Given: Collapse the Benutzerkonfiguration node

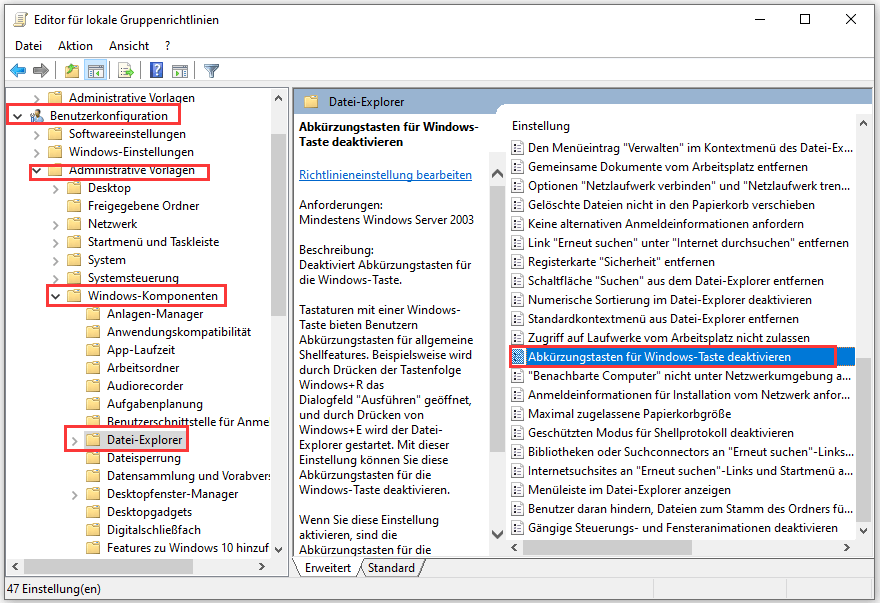Looking at the screenshot, I should point(17,116).
